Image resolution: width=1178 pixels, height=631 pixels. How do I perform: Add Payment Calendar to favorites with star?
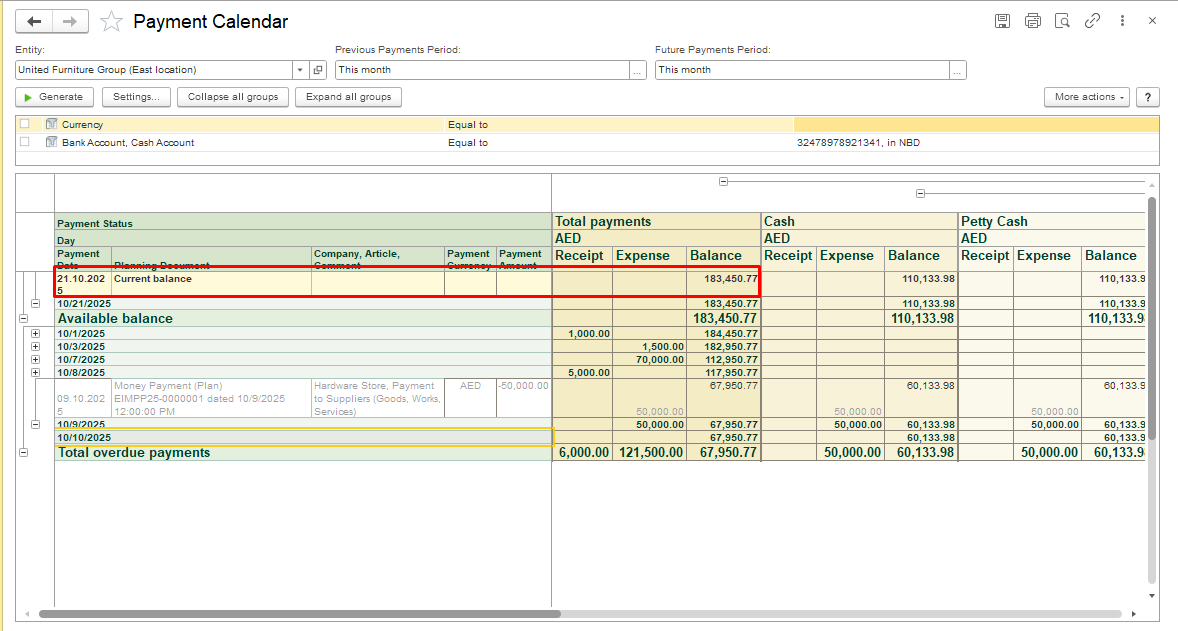coord(112,21)
